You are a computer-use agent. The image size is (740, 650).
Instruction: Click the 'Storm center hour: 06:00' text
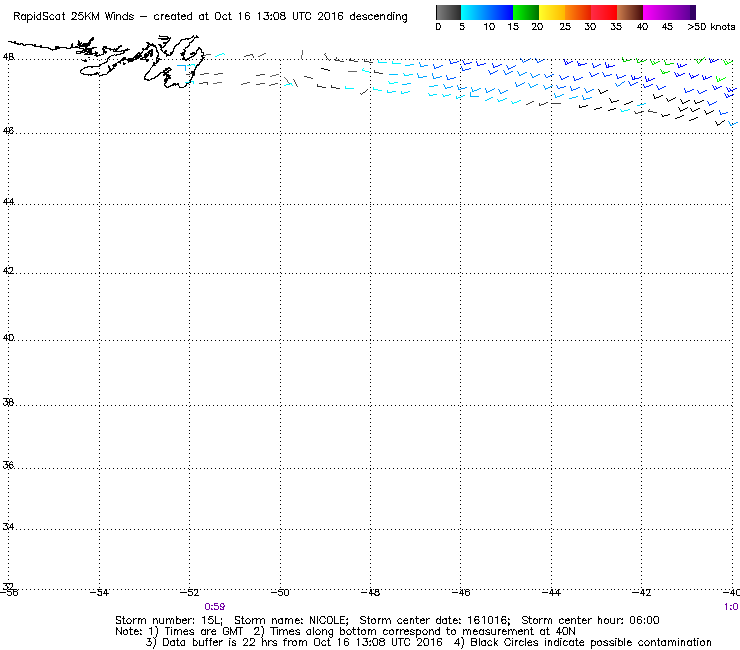pyautogui.click(x=590, y=620)
